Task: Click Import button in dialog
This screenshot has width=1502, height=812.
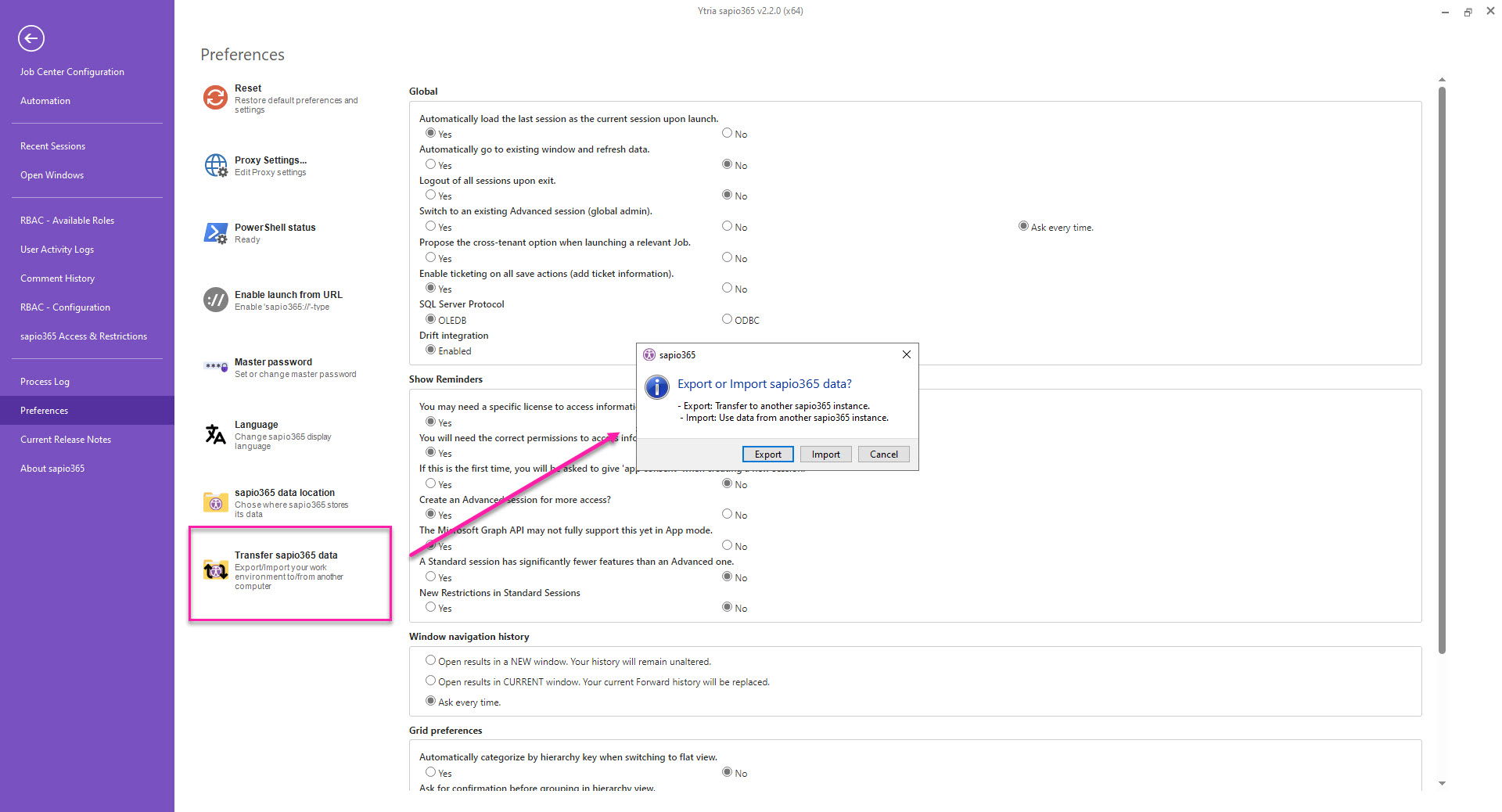Action: coord(826,455)
